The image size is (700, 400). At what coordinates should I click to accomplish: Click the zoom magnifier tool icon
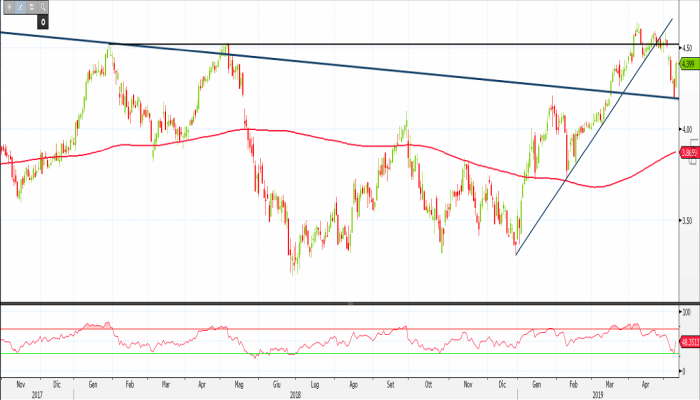click(x=41, y=6)
